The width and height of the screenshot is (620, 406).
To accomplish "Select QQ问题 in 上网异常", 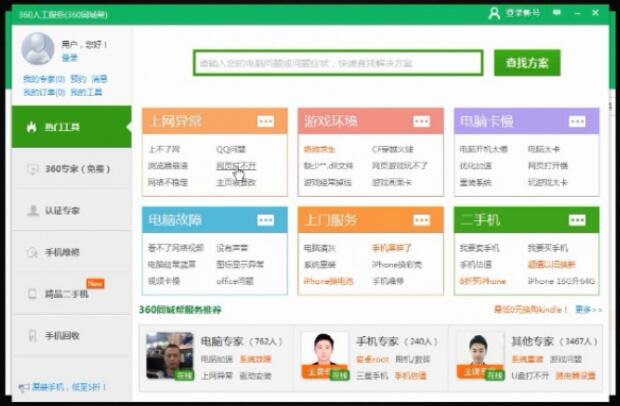I will coord(231,149).
